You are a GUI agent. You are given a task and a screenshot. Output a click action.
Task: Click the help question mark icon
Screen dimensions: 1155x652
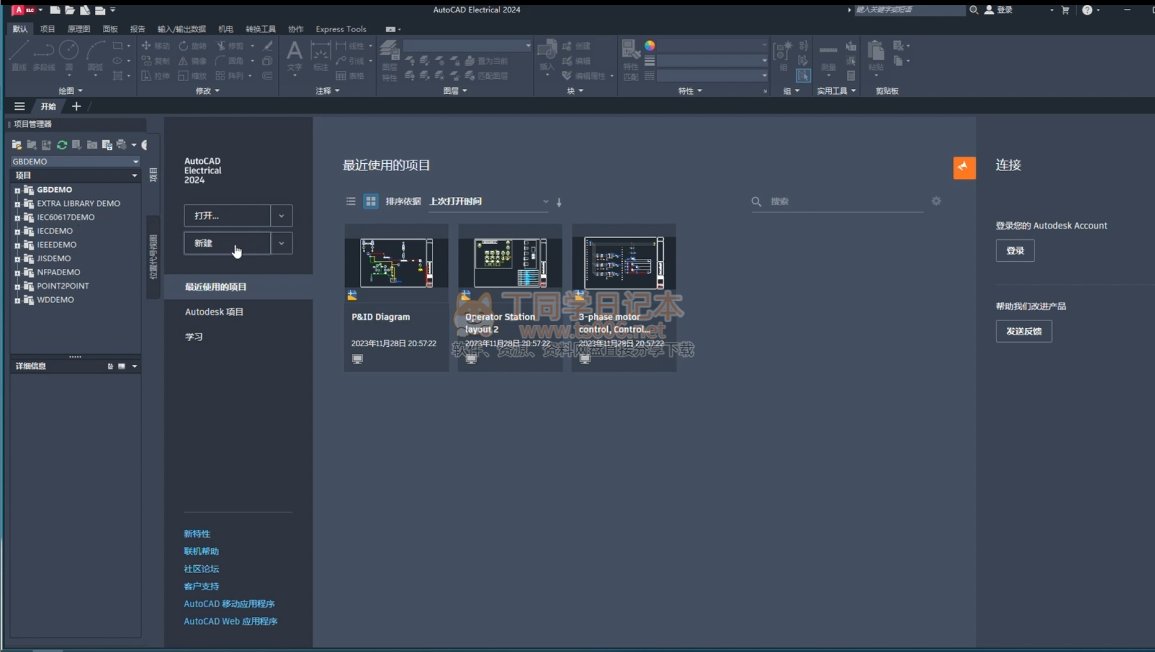click(x=1087, y=10)
